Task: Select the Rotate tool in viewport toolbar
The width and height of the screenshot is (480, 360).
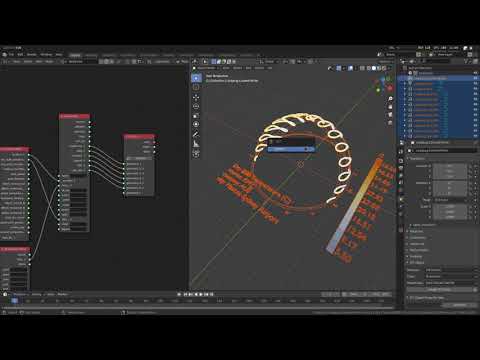Action: [196, 106]
